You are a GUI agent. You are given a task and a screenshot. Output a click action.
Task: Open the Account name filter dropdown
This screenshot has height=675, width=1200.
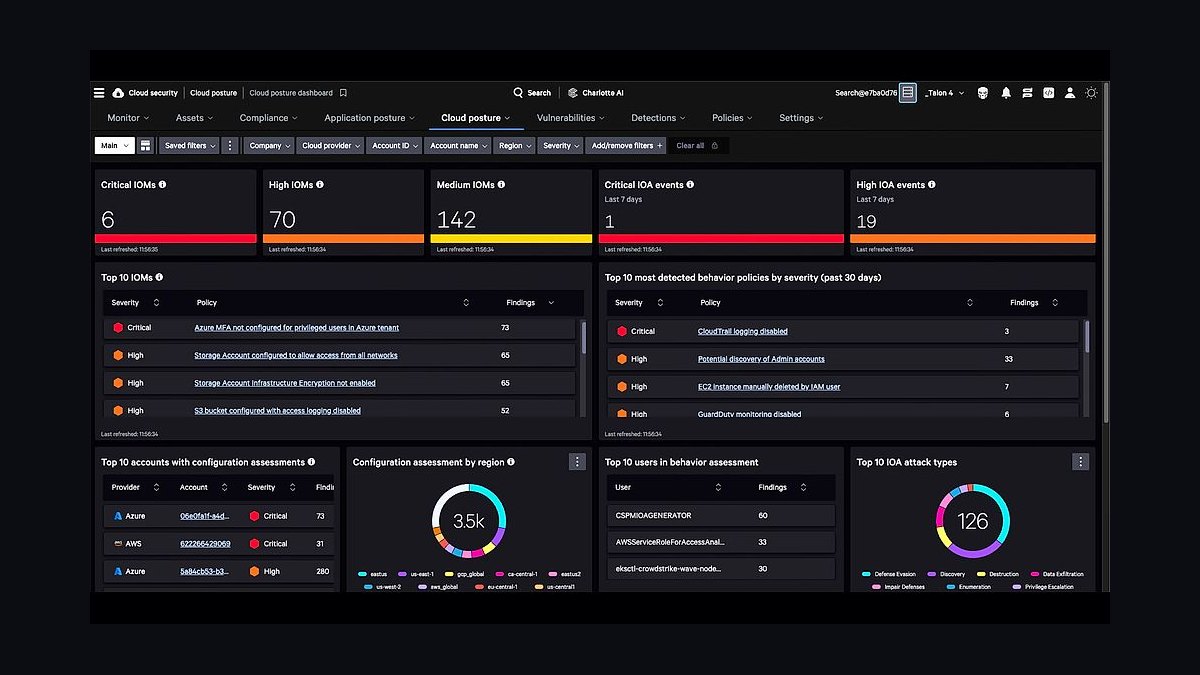click(x=458, y=145)
